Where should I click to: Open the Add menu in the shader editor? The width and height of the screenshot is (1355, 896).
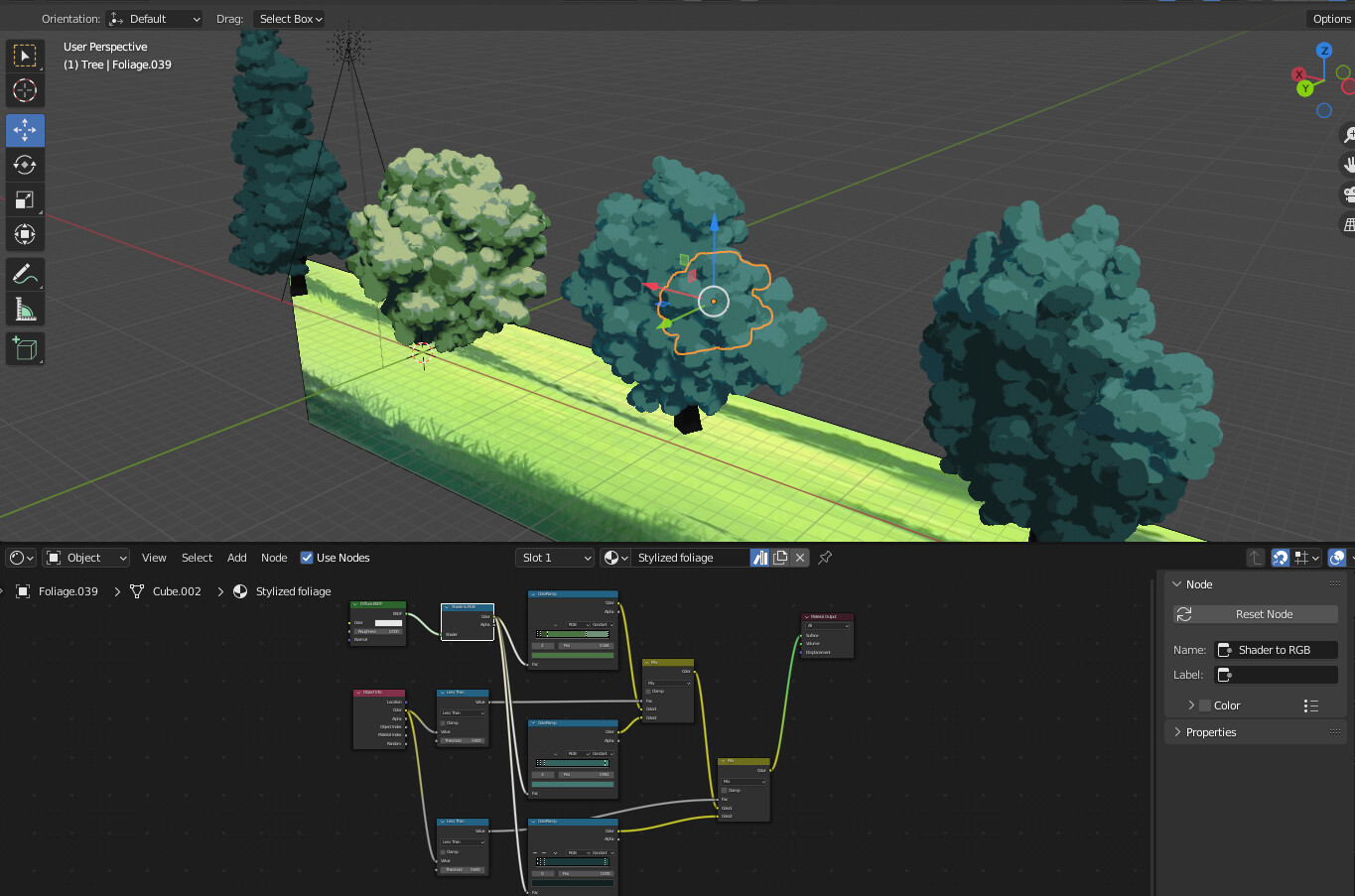pos(236,558)
